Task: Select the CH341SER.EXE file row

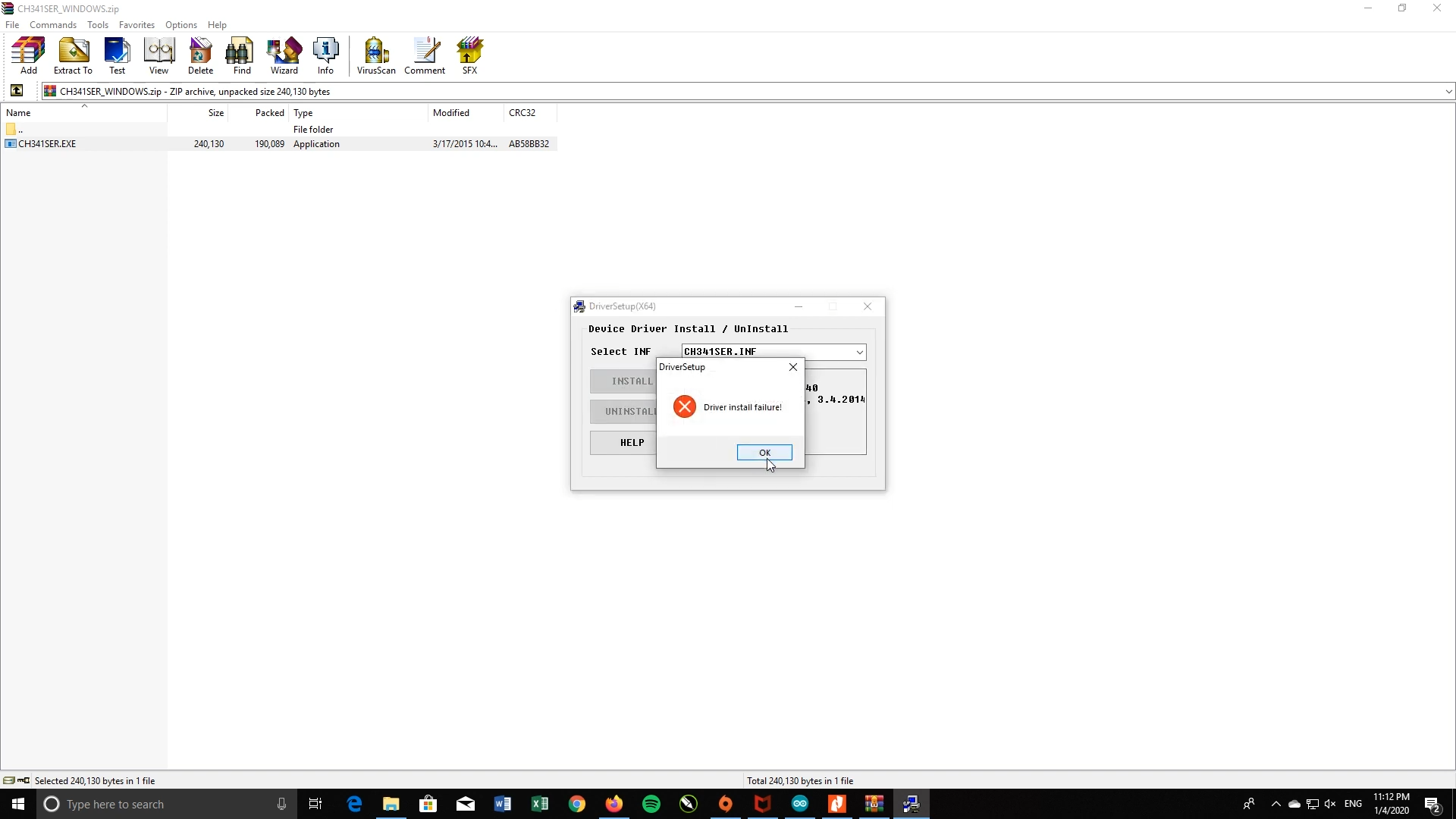Action: [279, 144]
